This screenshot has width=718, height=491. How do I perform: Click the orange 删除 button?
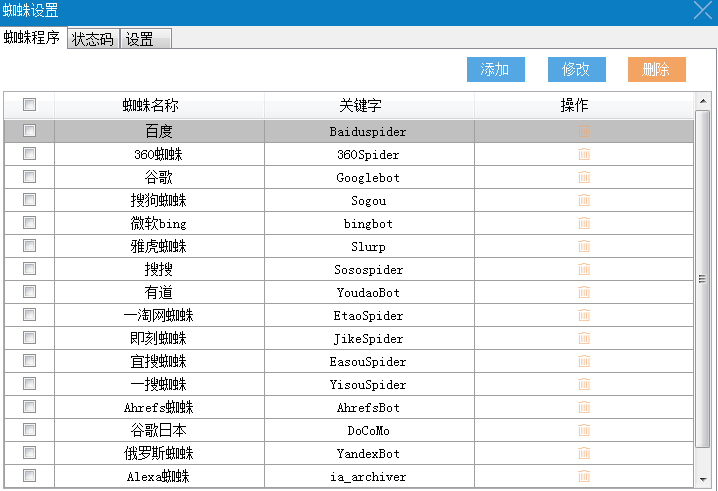[657, 70]
